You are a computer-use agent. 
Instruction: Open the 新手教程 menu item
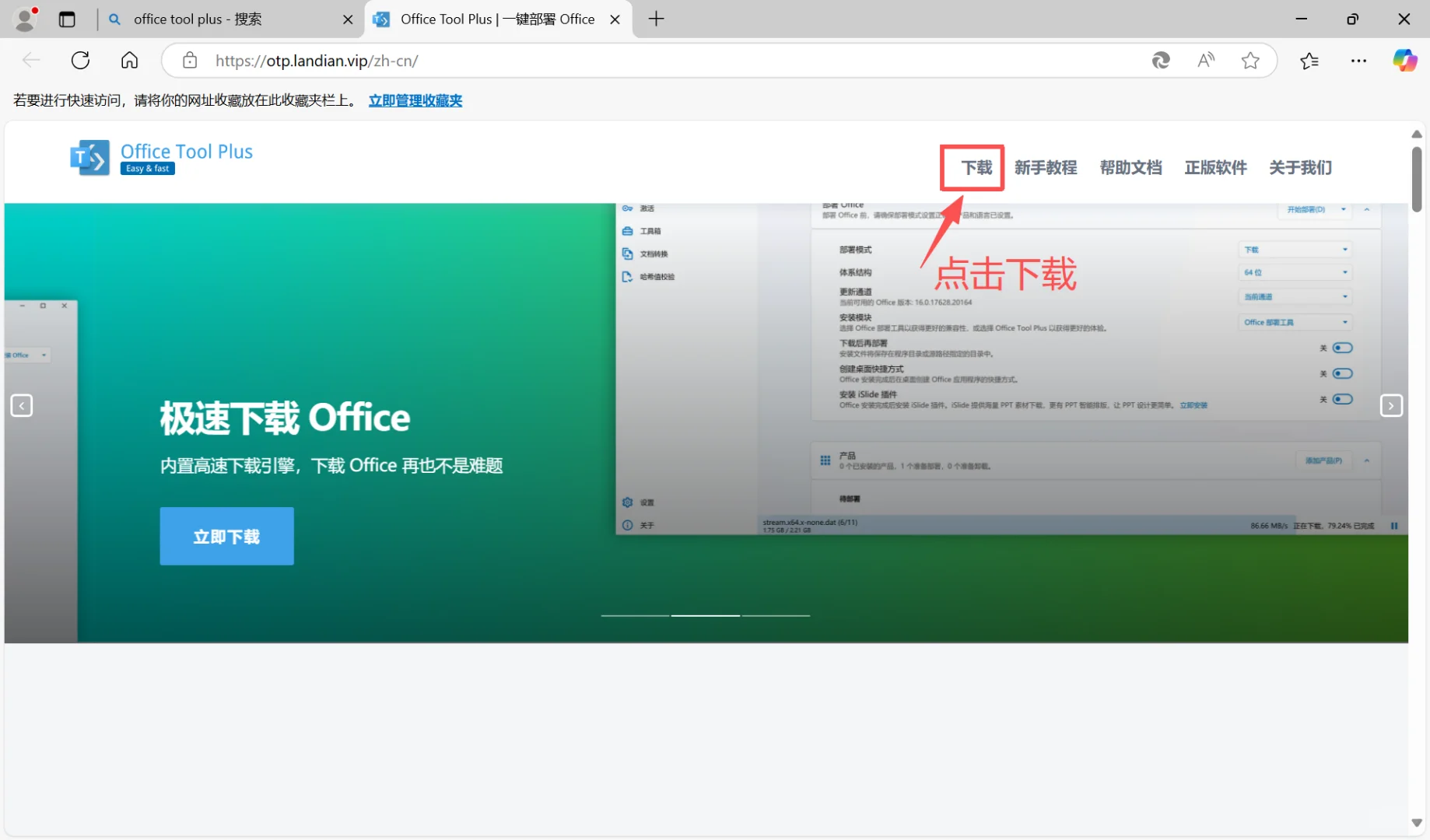1046,167
